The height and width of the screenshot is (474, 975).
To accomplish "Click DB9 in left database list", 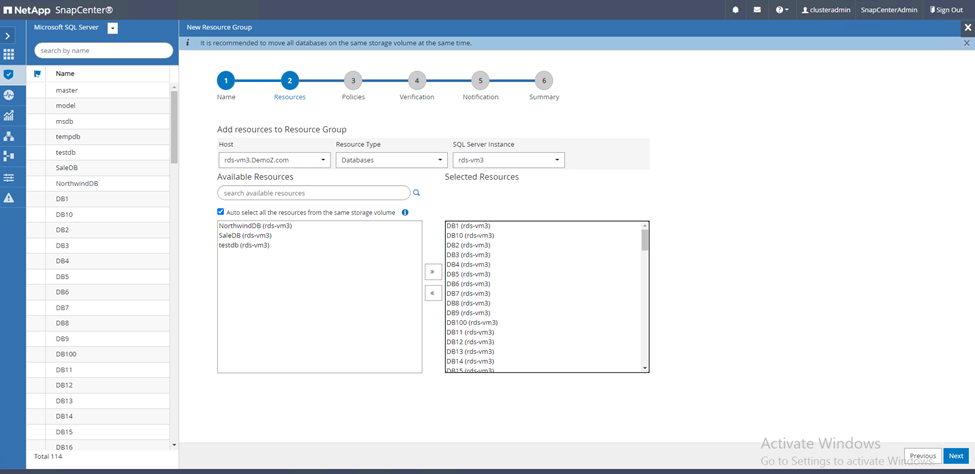I will (62, 338).
